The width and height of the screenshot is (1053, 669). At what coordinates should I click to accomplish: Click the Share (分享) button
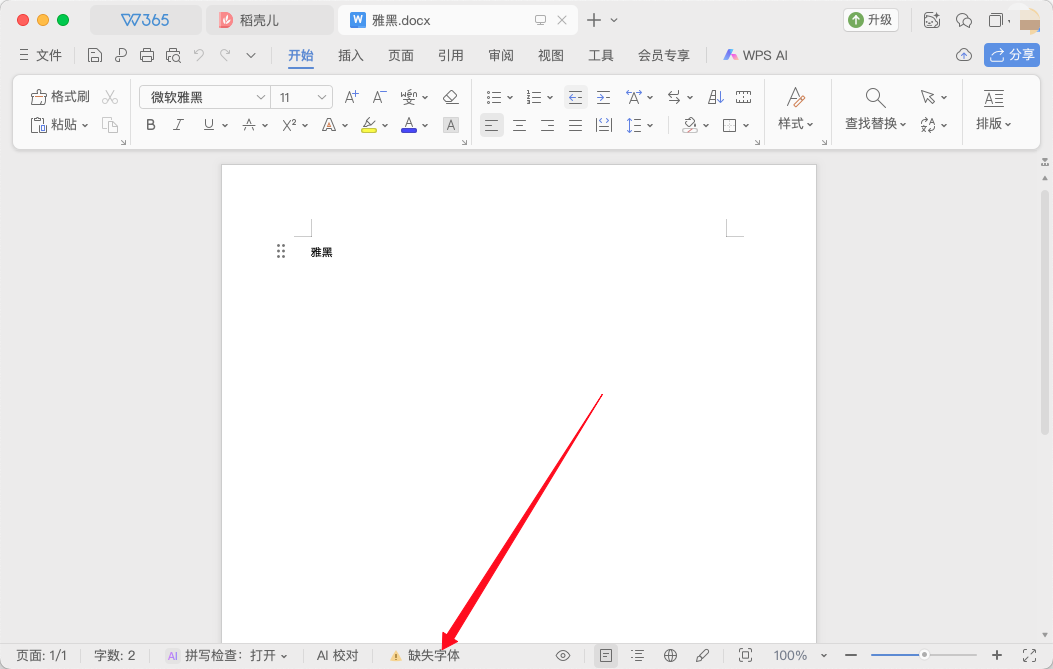tap(1011, 55)
